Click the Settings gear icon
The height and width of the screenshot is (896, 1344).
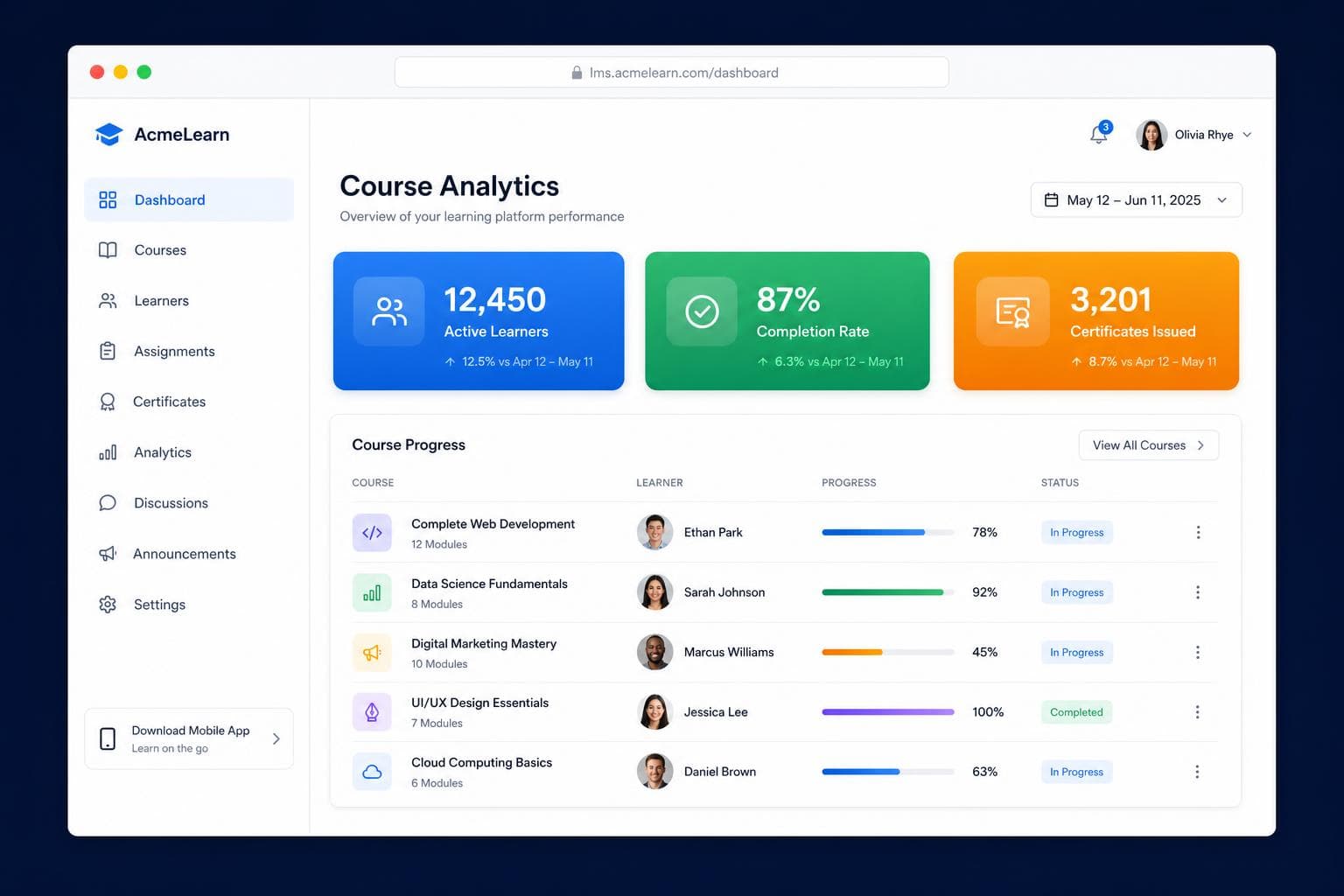pos(108,605)
